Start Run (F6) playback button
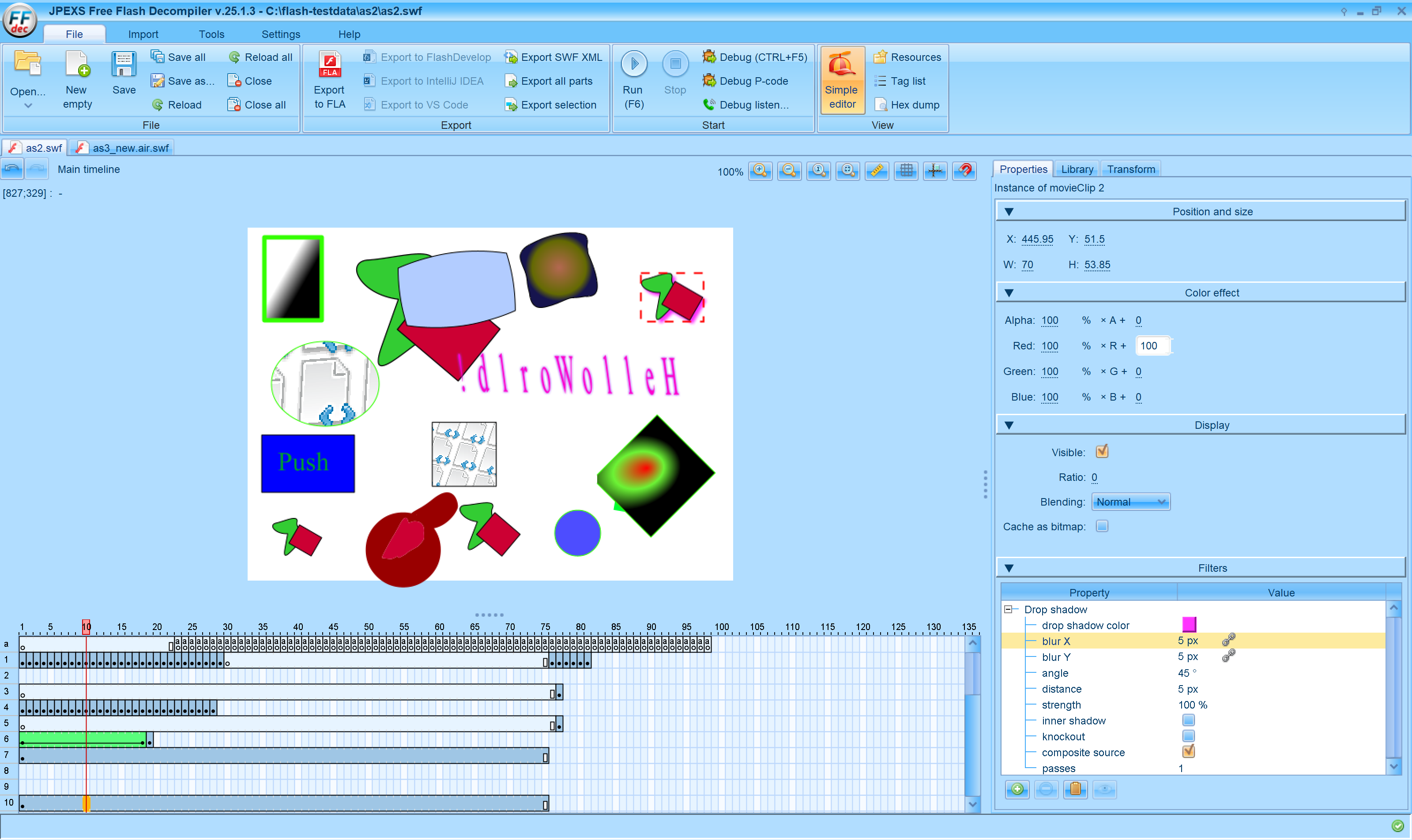Screen dimensions: 1412x840 pyautogui.click(x=633, y=64)
